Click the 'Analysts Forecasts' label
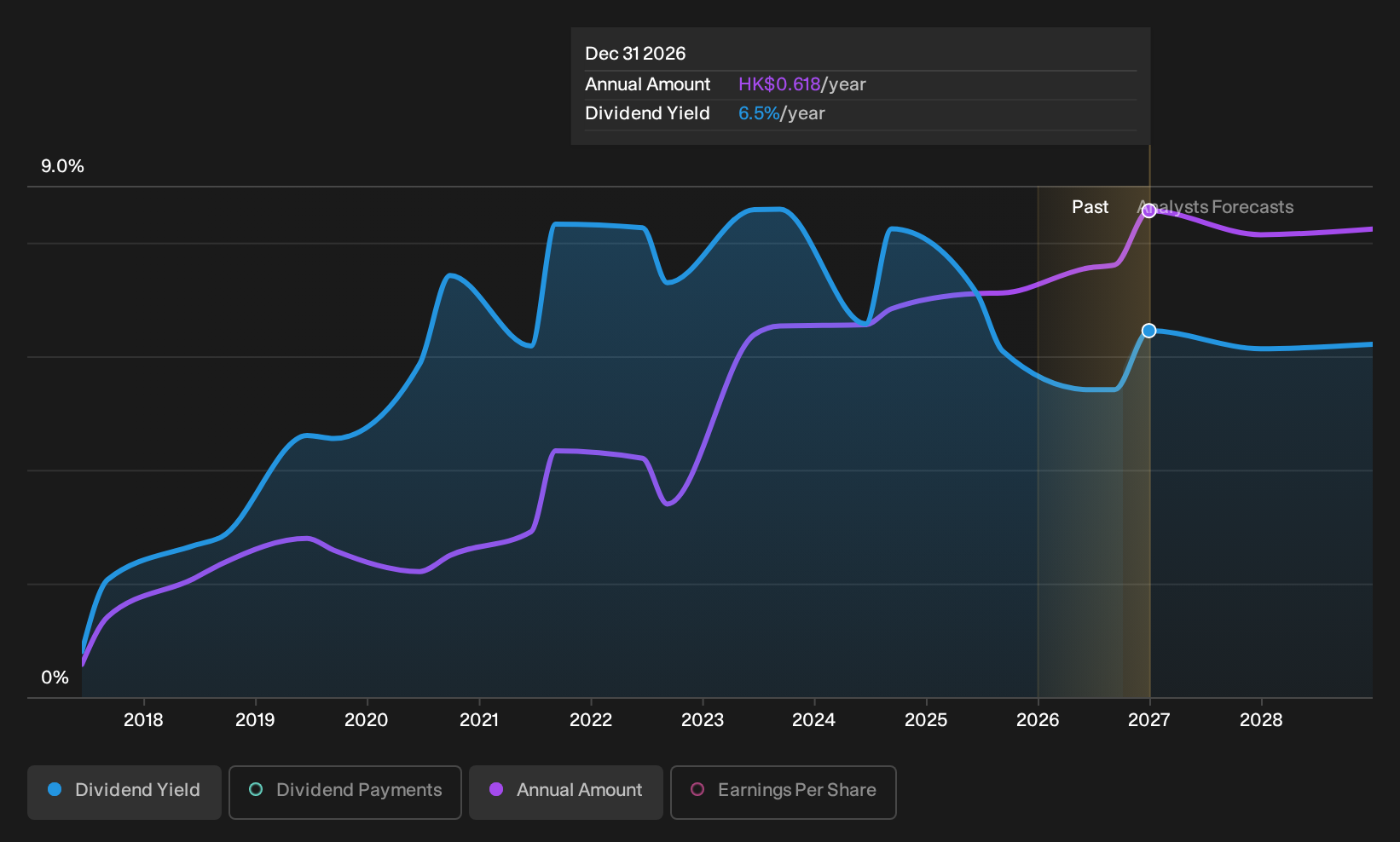This screenshot has width=1400, height=842. pos(1216,207)
